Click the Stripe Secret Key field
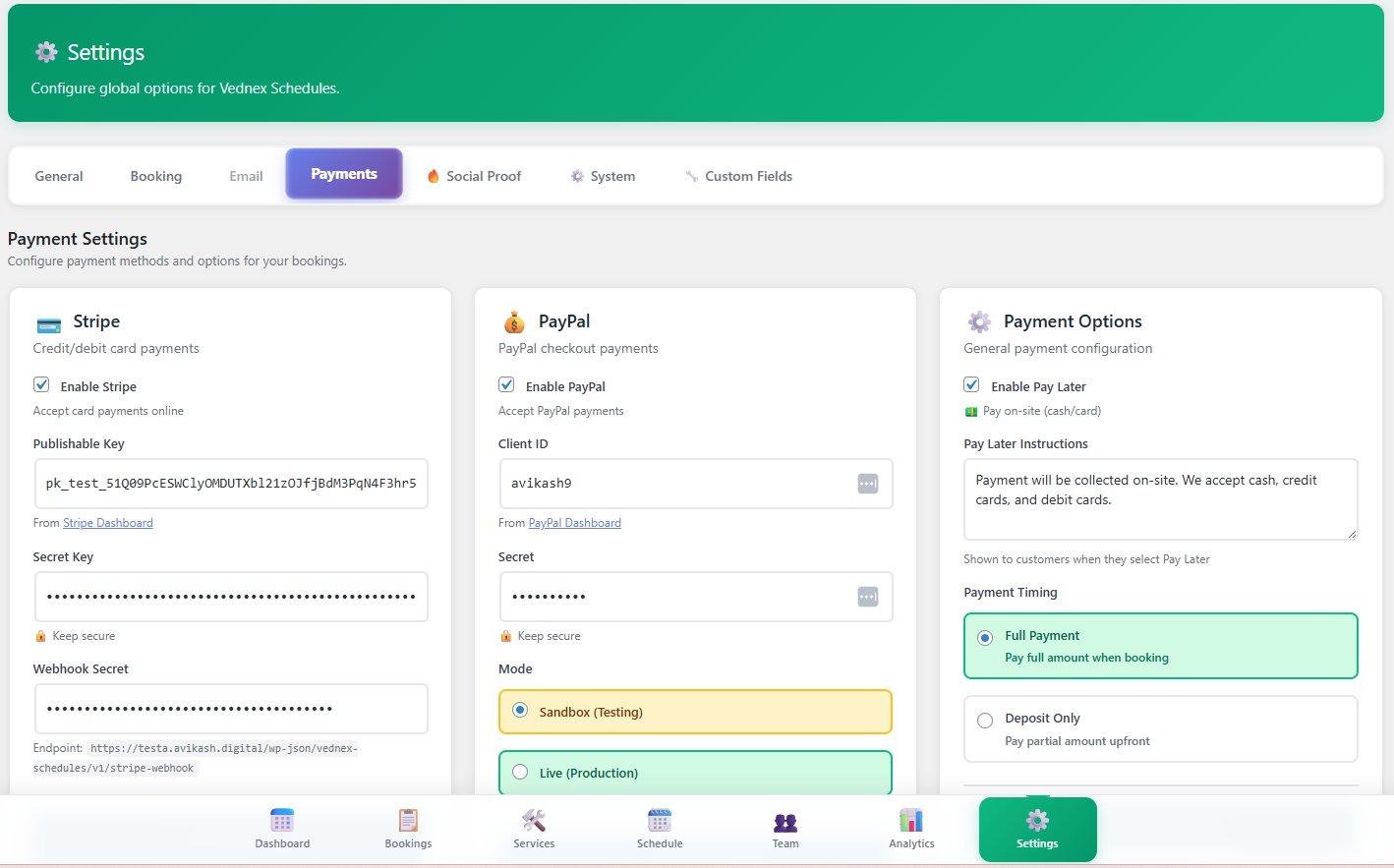The width and height of the screenshot is (1394, 868). pyautogui.click(x=231, y=597)
